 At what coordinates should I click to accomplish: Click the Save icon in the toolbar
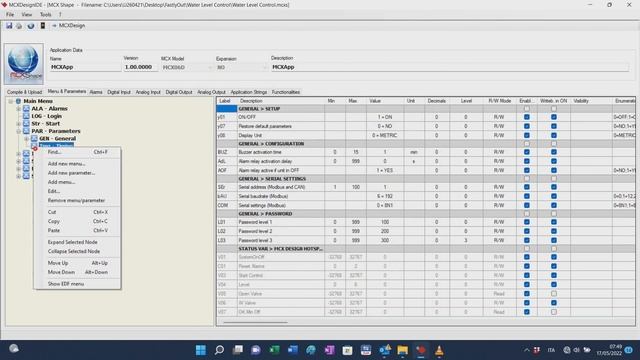point(9,26)
